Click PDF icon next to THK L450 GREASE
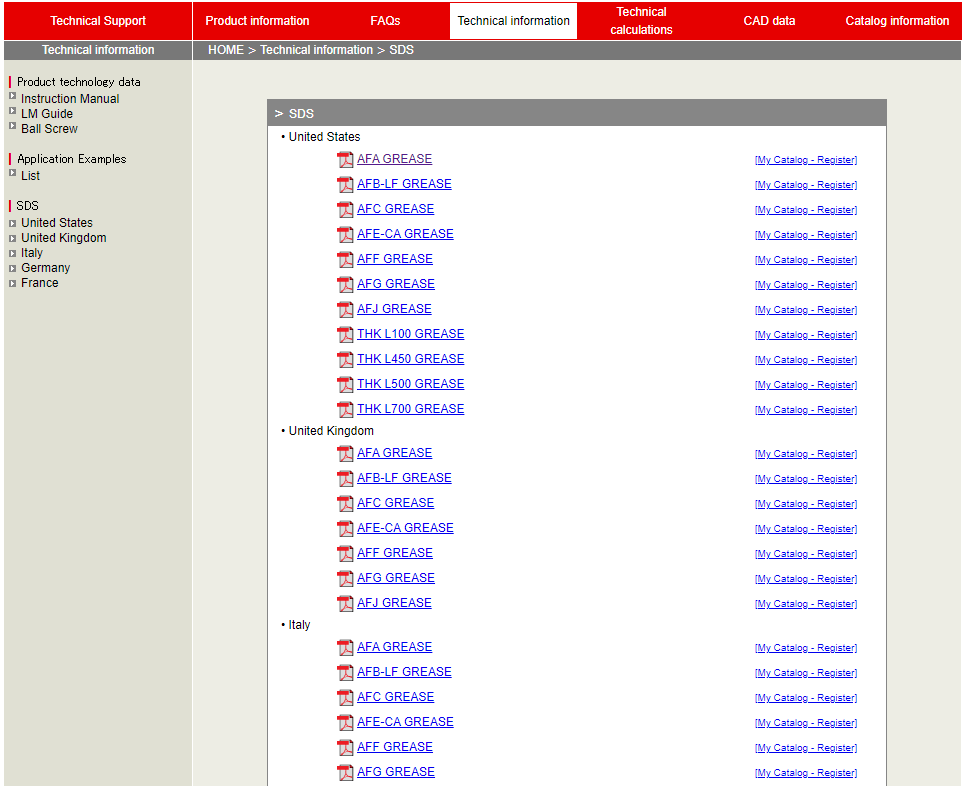Image resolution: width=964 pixels, height=786 pixels. click(345, 360)
